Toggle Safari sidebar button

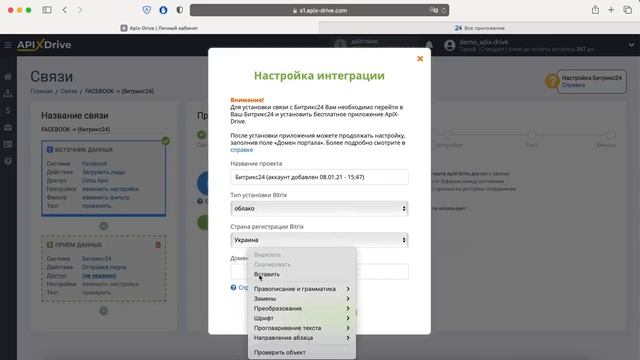(47, 10)
